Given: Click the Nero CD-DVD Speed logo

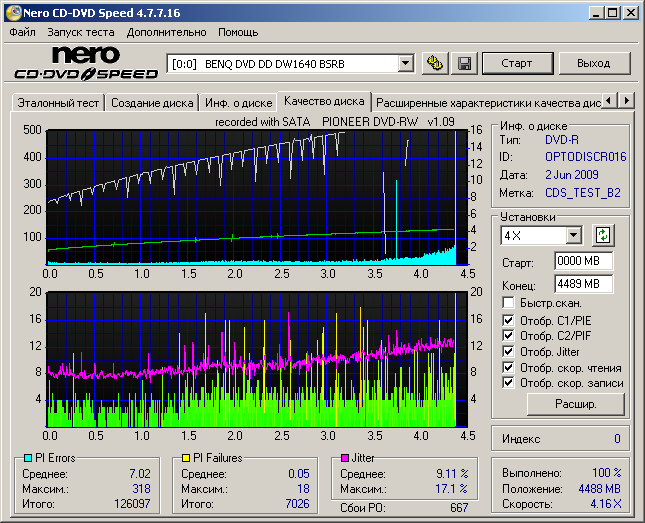Looking at the screenshot, I should tap(86, 63).
